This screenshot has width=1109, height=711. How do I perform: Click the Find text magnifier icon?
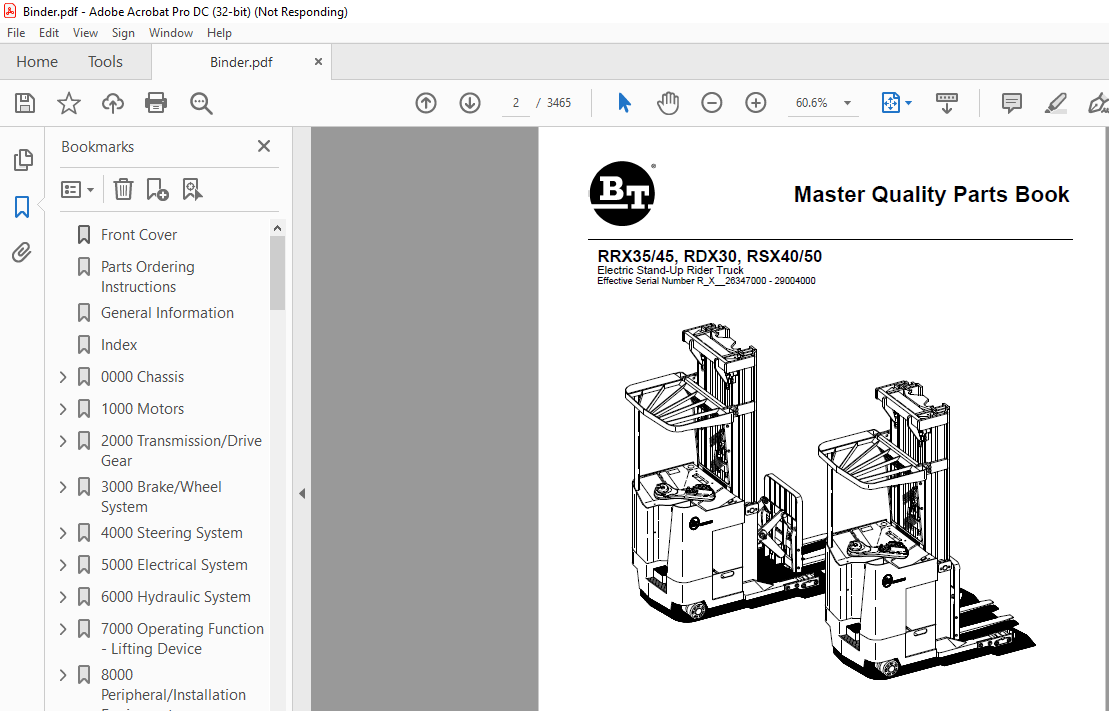coord(201,103)
